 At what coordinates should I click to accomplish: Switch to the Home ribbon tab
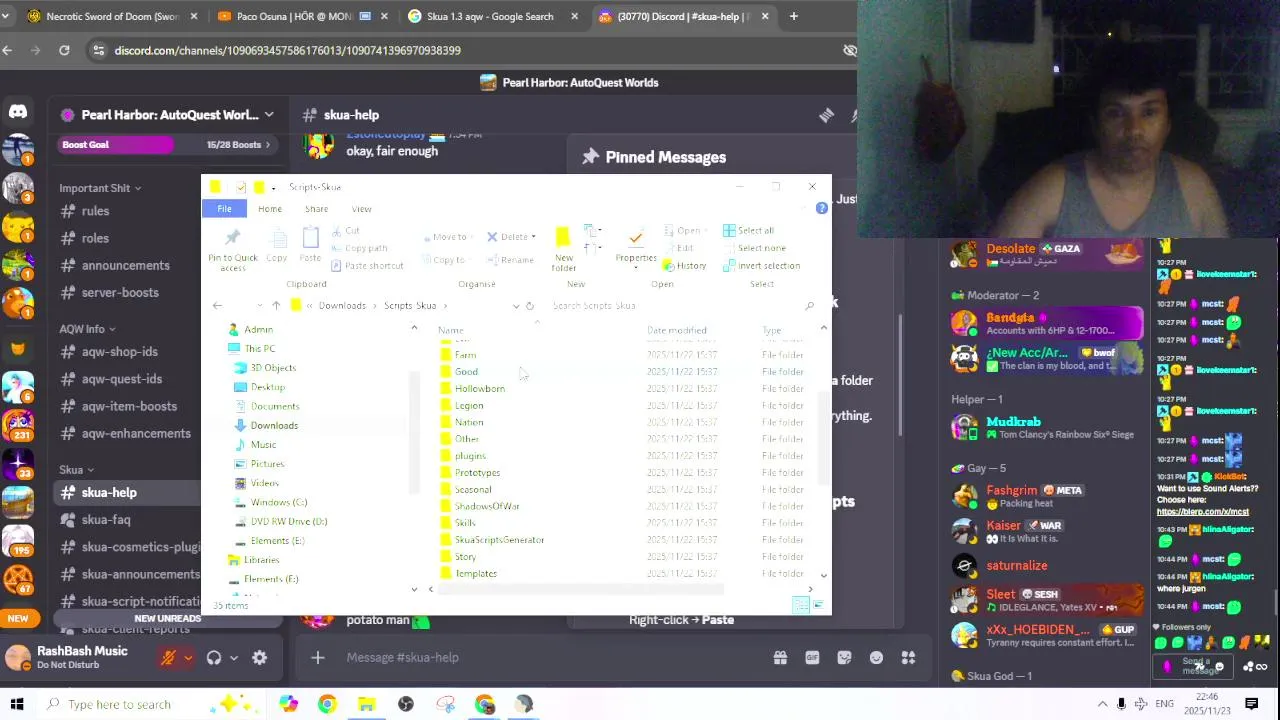point(270,209)
